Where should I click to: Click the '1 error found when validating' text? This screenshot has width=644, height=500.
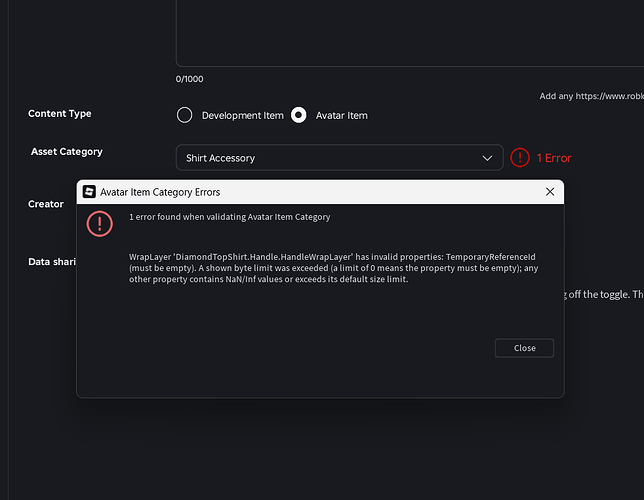230,217
